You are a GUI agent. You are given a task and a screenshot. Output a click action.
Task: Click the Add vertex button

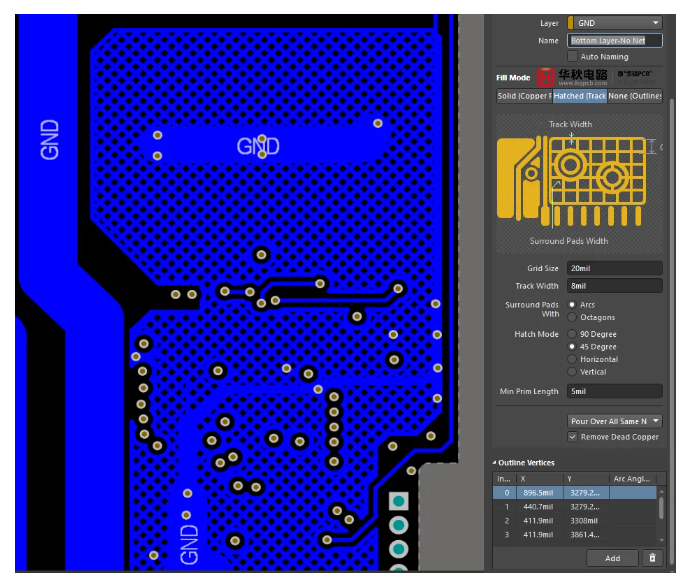click(x=612, y=558)
